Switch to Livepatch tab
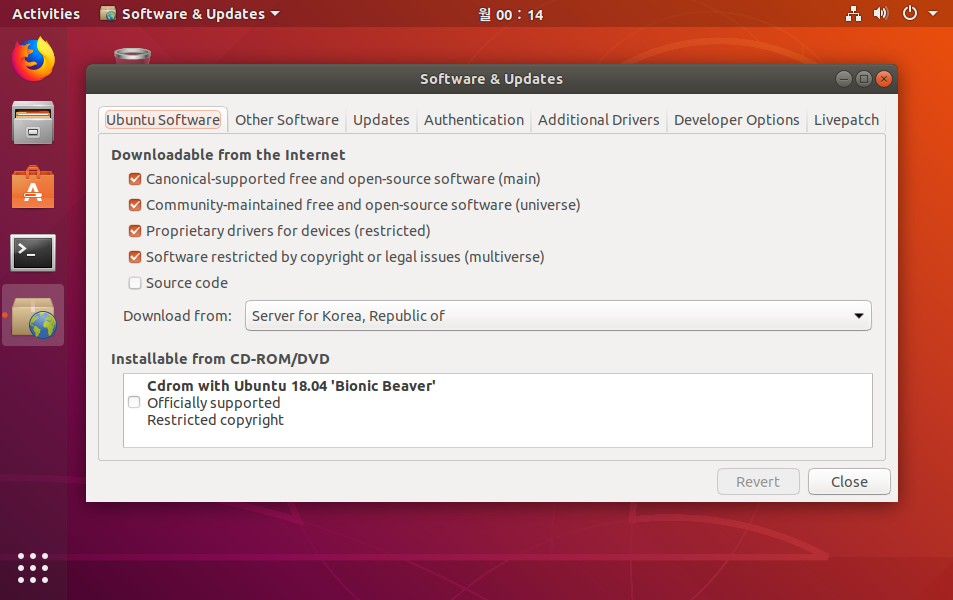 point(846,120)
